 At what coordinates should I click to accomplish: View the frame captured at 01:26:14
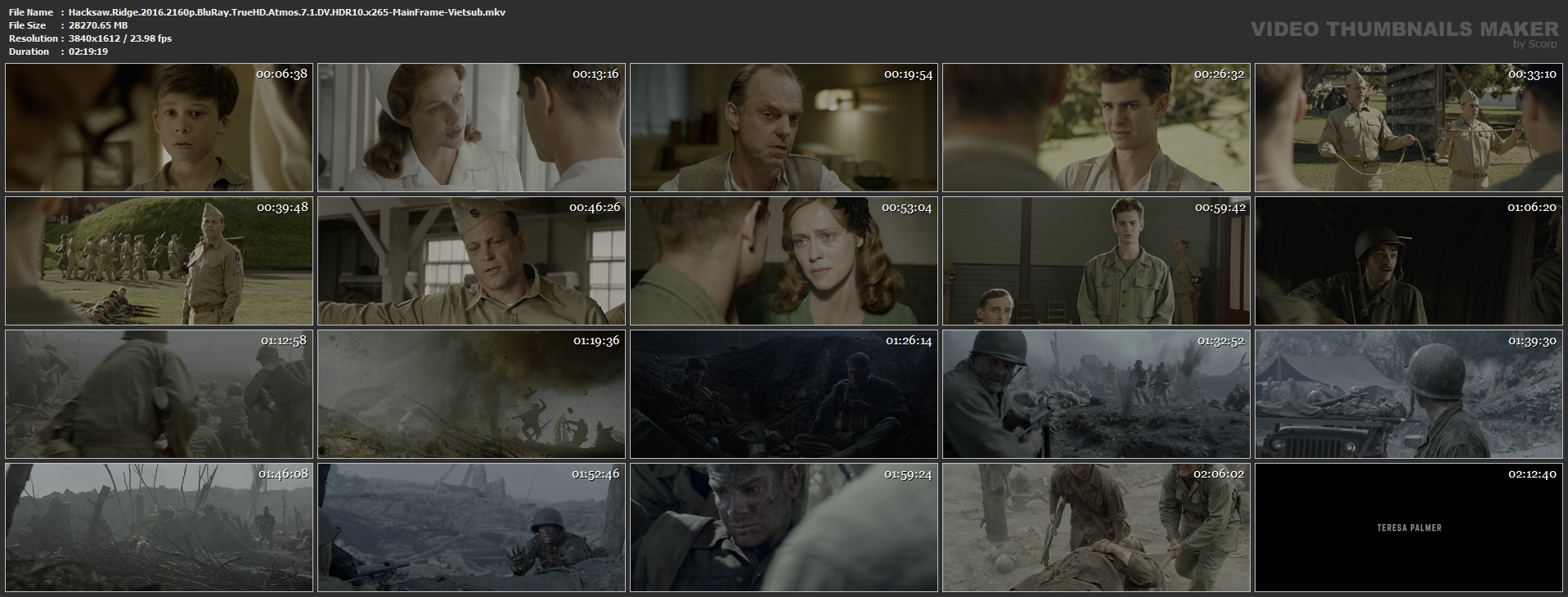(x=784, y=394)
